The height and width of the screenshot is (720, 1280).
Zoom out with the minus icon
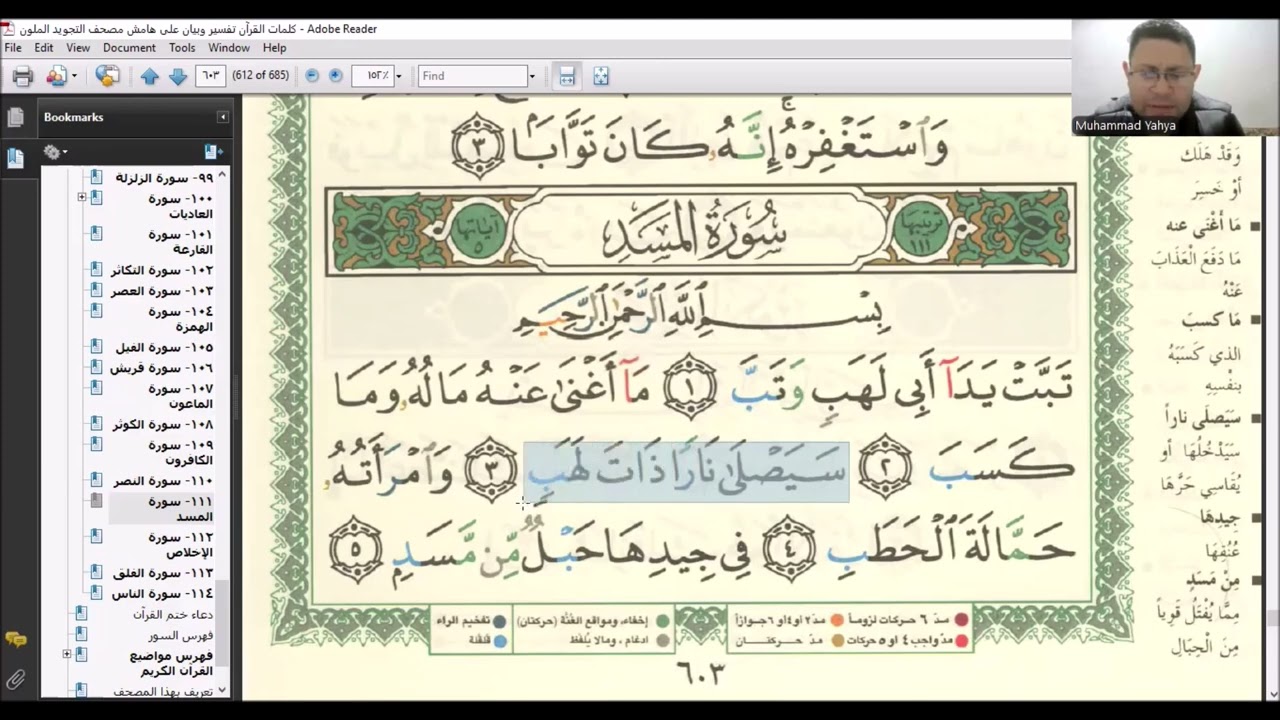pos(312,76)
